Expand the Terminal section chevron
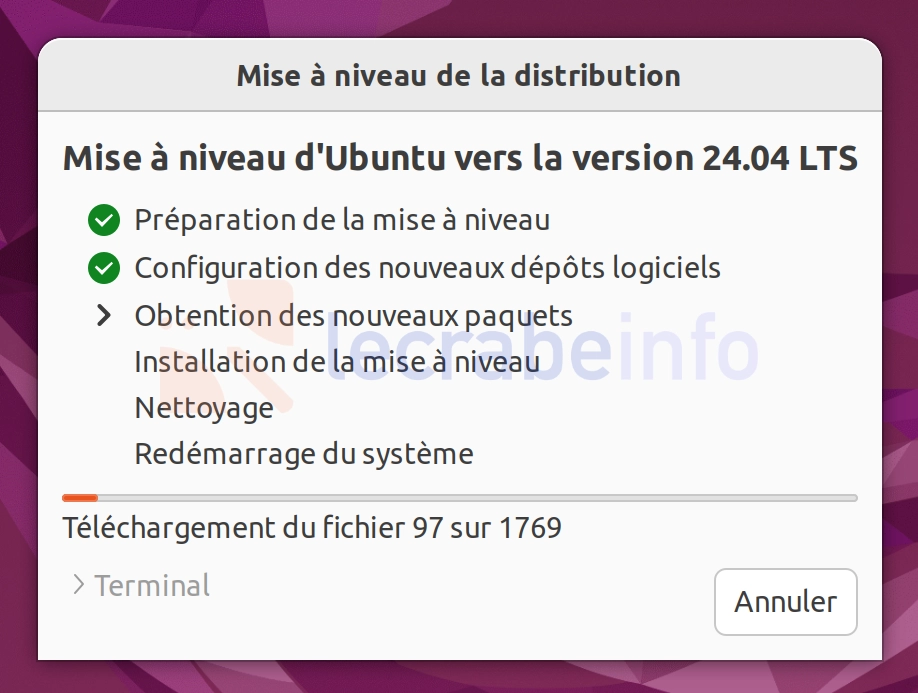Image resolution: width=918 pixels, height=693 pixels. coord(78,585)
